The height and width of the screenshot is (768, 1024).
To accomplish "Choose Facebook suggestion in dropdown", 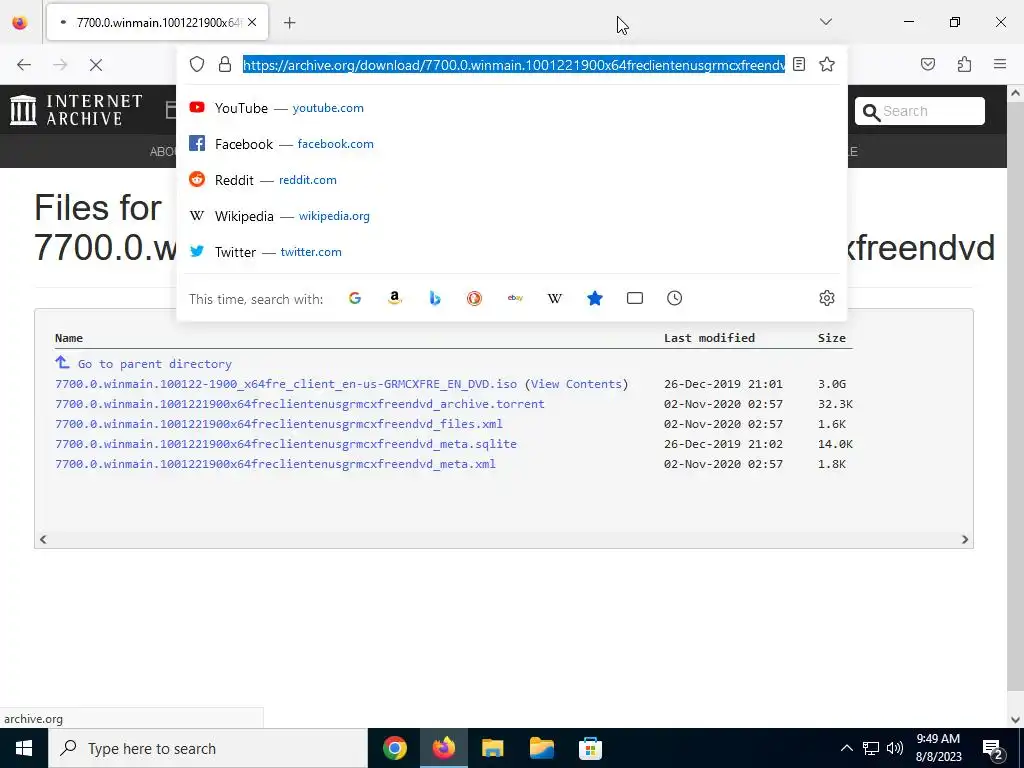I will pos(512,144).
